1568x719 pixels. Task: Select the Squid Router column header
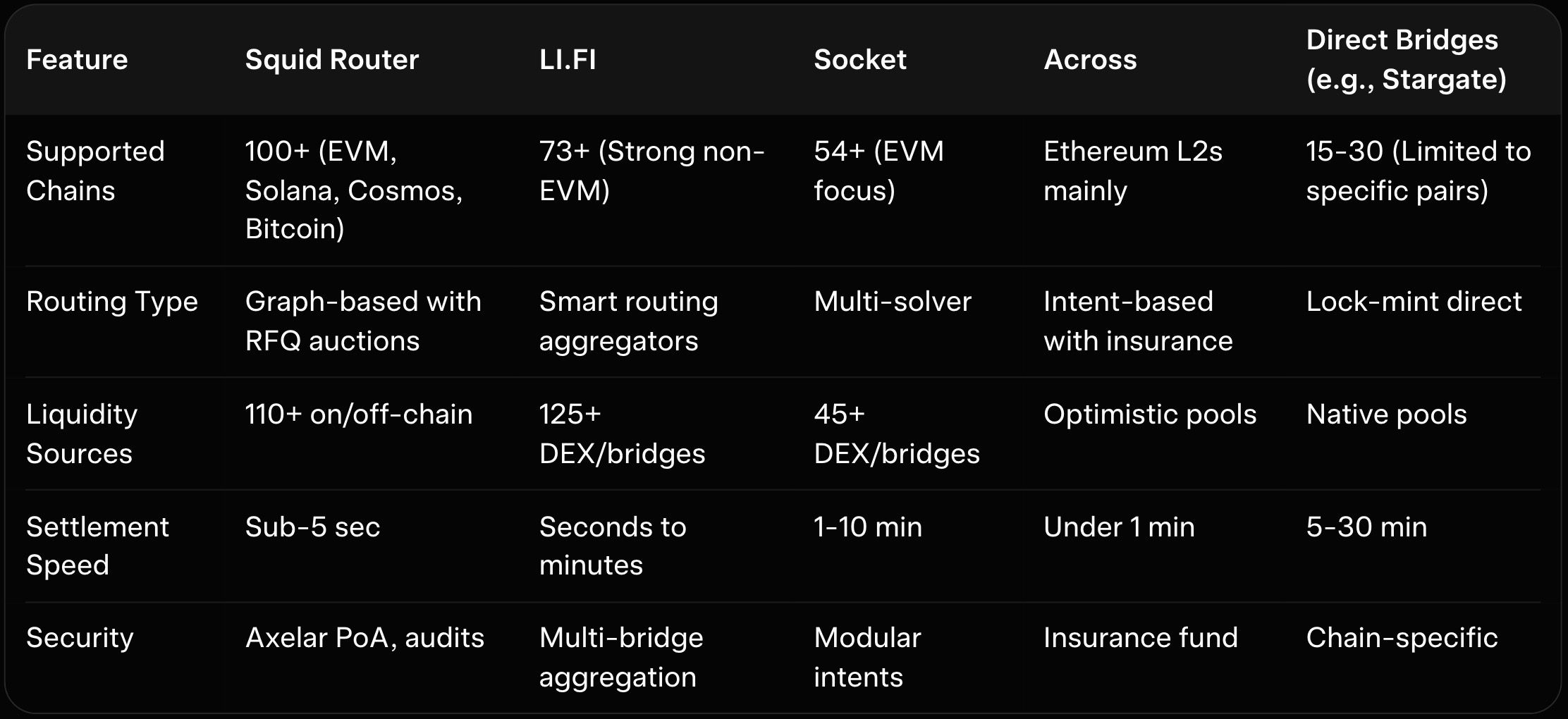(331, 60)
